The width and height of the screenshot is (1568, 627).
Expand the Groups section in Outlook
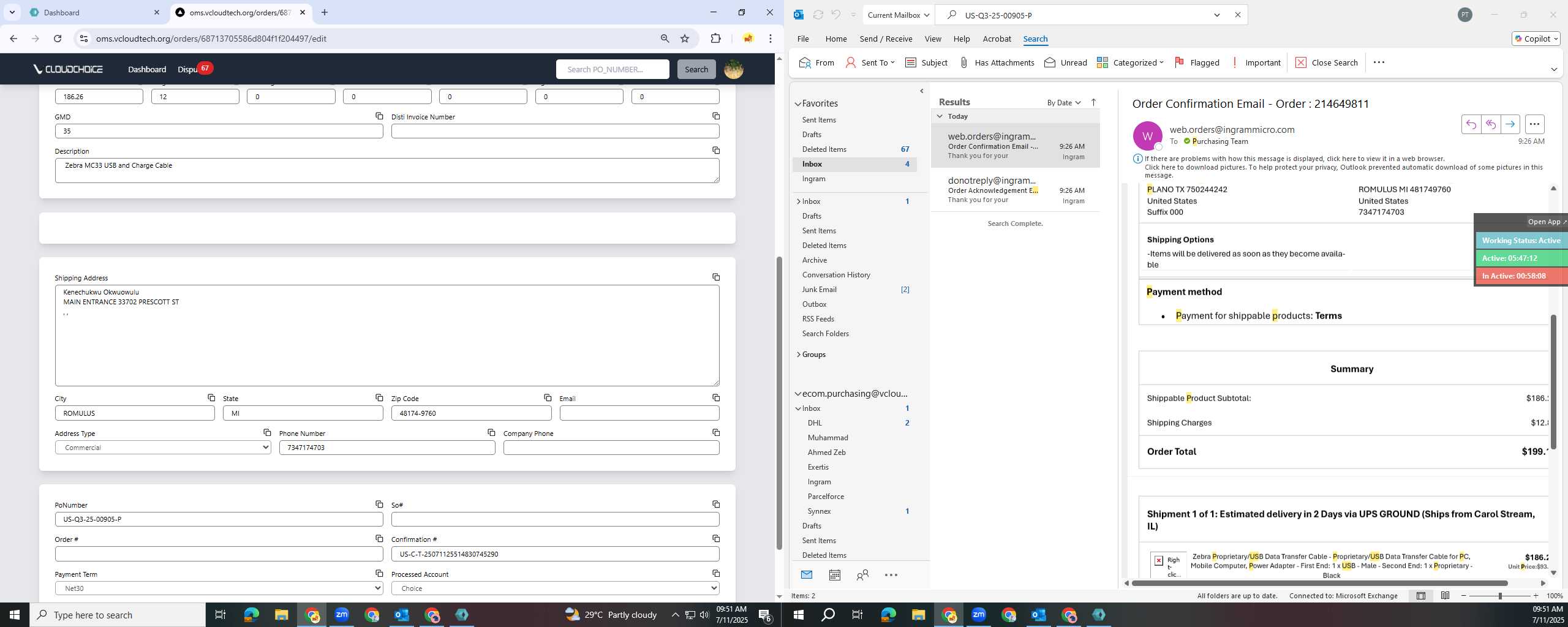tap(798, 355)
